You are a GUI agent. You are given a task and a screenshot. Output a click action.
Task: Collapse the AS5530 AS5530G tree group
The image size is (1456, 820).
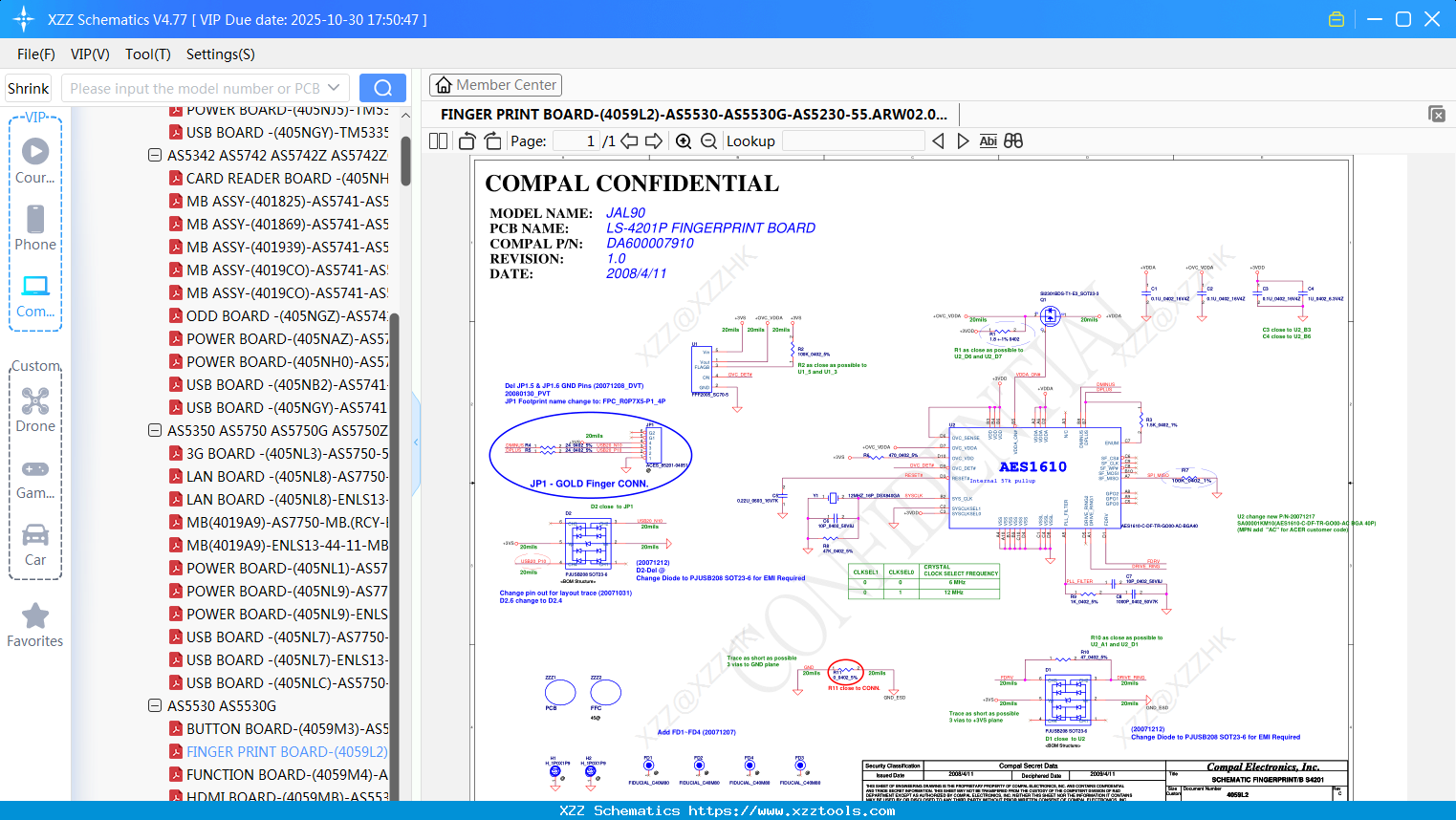(x=155, y=705)
